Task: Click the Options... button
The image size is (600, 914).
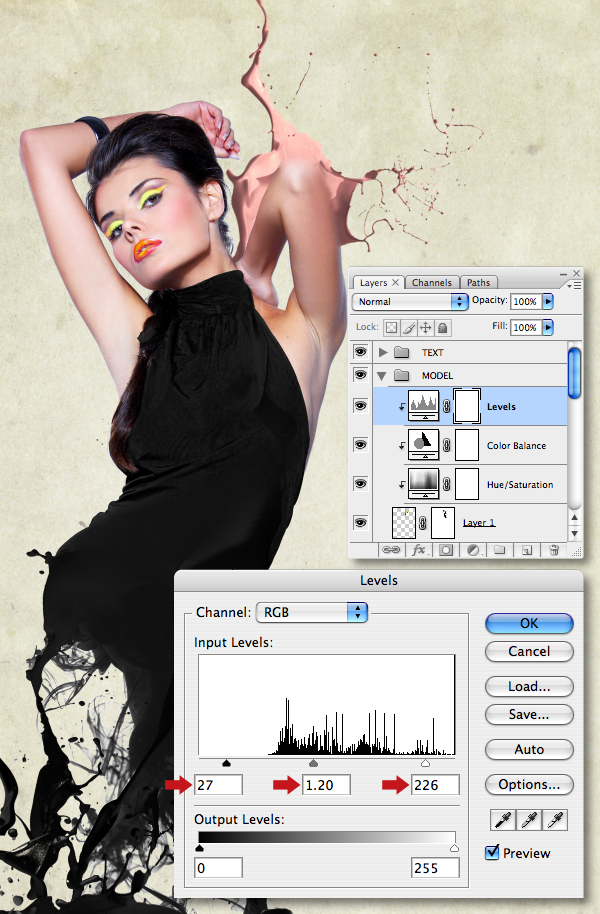Action: 529,784
